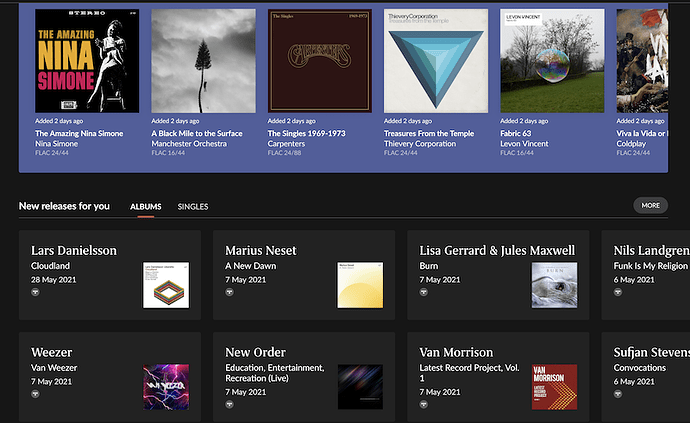Open the Levon Vincent artist link
Image resolution: width=690 pixels, height=423 pixels.
coord(525,143)
